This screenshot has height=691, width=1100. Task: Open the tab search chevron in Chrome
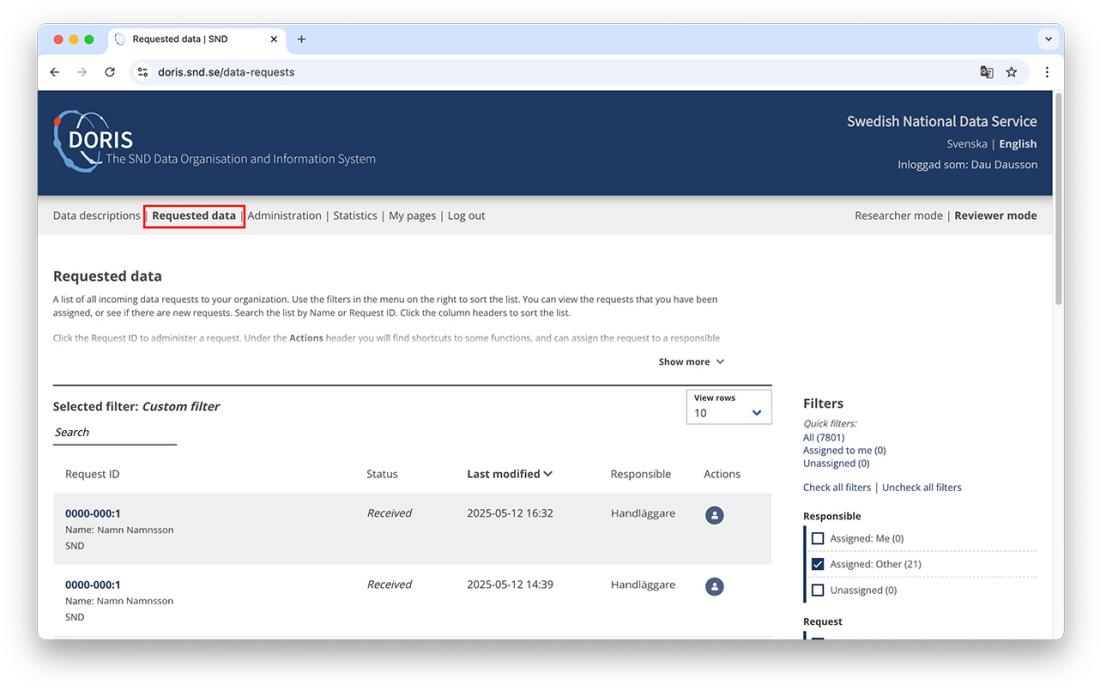(1048, 39)
